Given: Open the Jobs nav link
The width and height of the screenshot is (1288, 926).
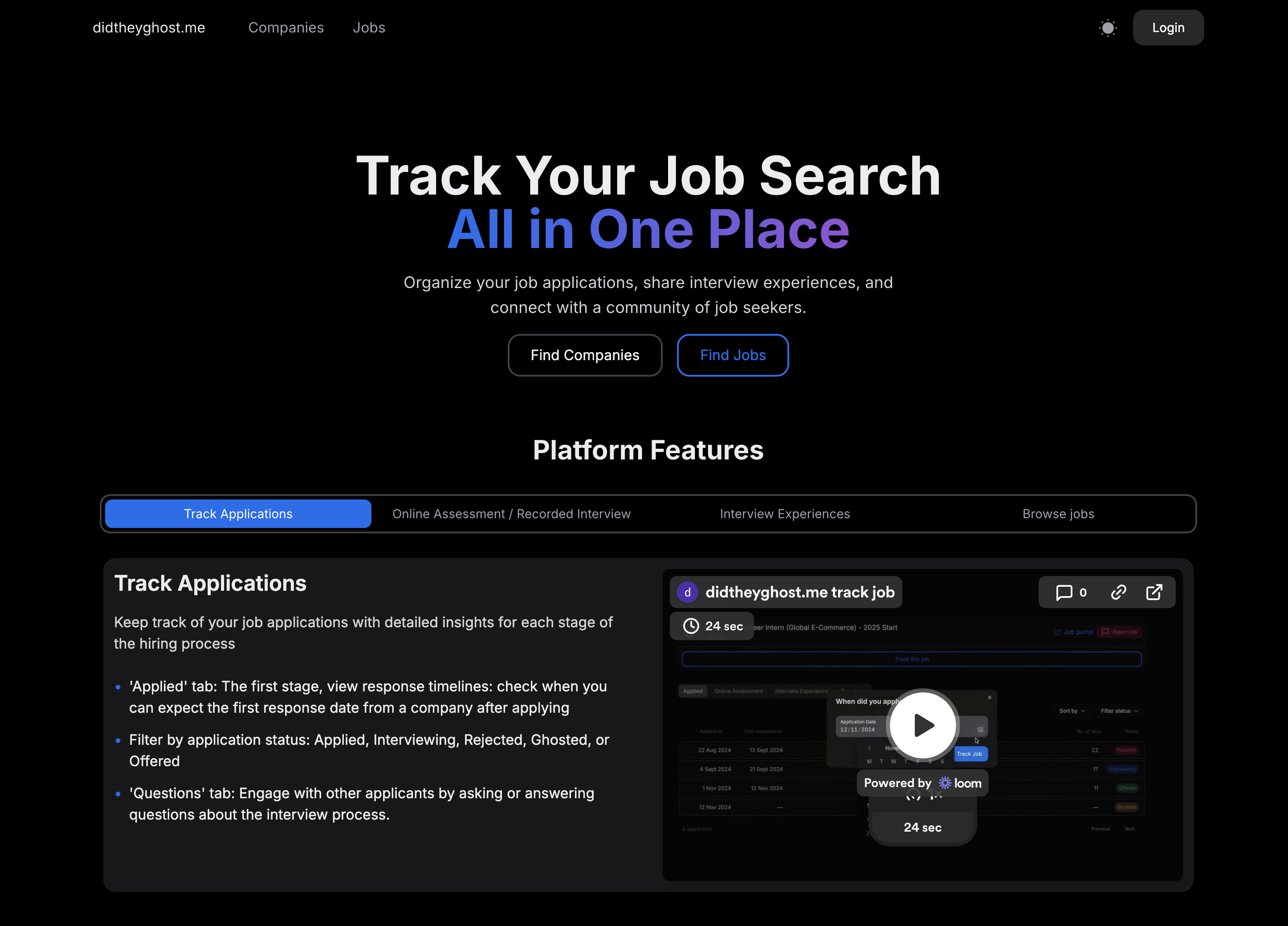Looking at the screenshot, I should (x=369, y=28).
